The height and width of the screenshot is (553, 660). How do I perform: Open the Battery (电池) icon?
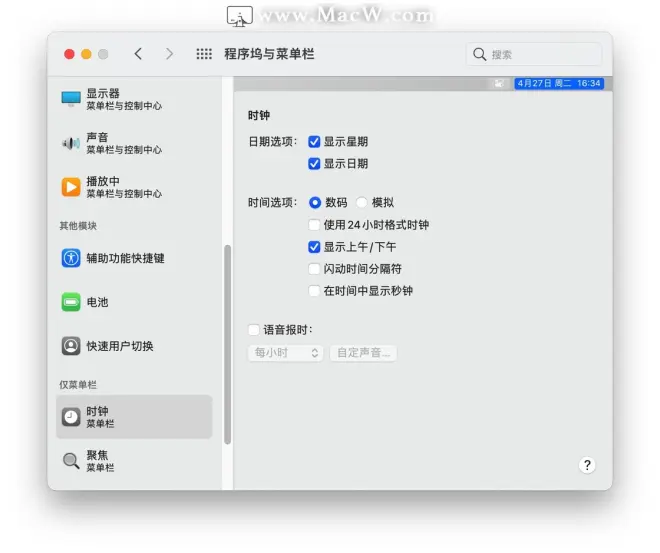click(71, 302)
